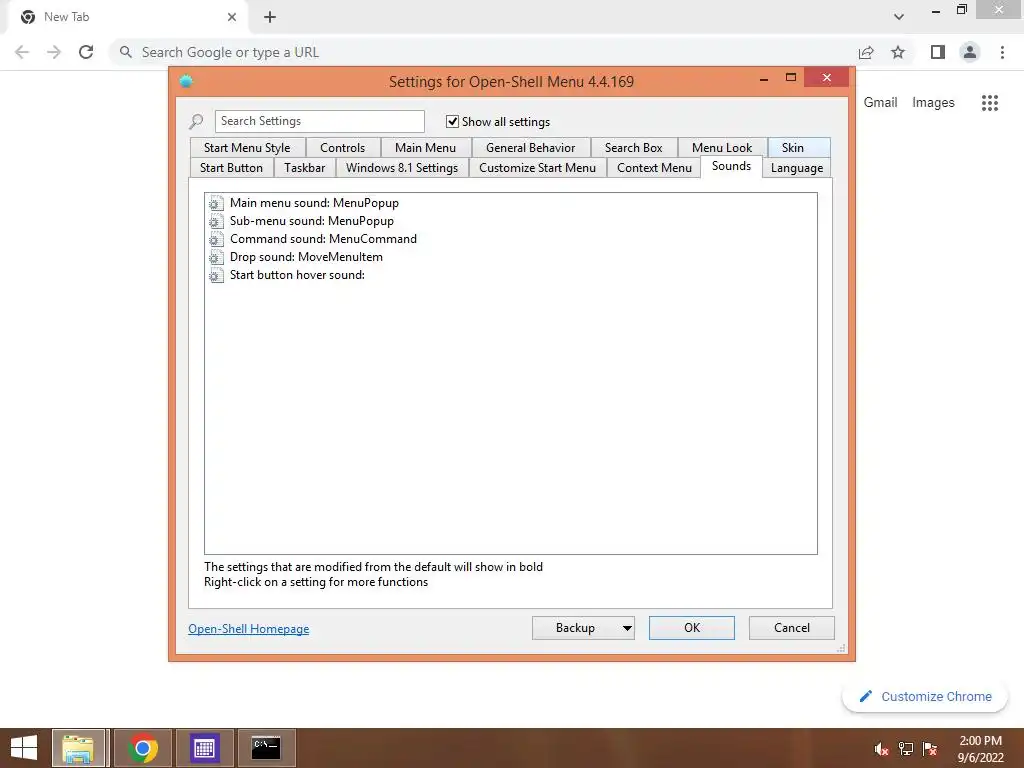This screenshot has width=1024, height=768.
Task: Open File Explorer from the taskbar
Action: coord(78,748)
